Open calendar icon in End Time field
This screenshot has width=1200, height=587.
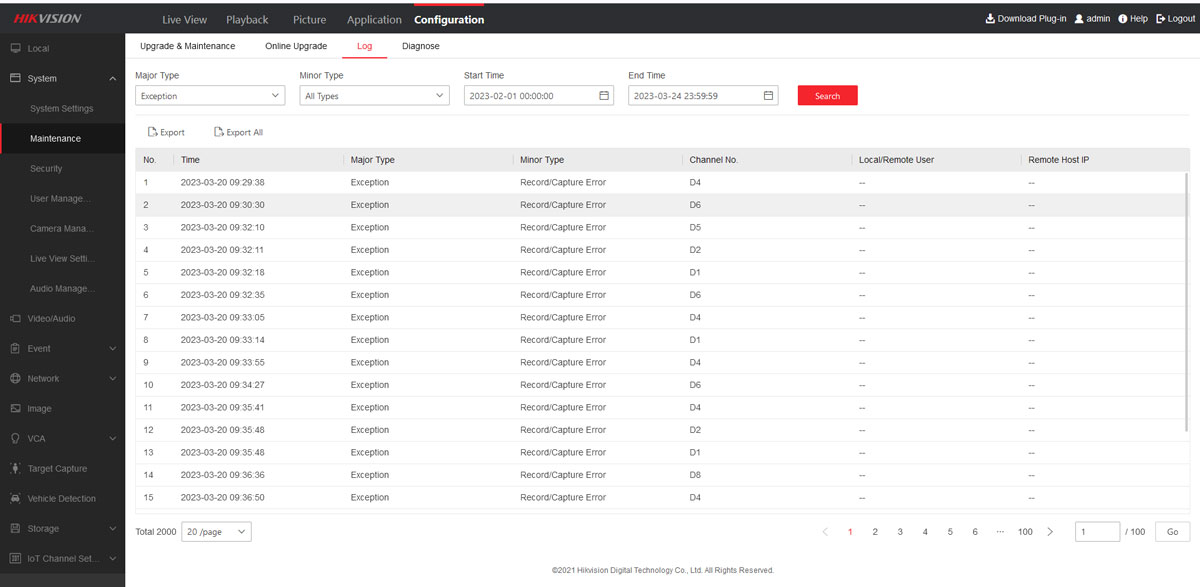click(x=768, y=96)
